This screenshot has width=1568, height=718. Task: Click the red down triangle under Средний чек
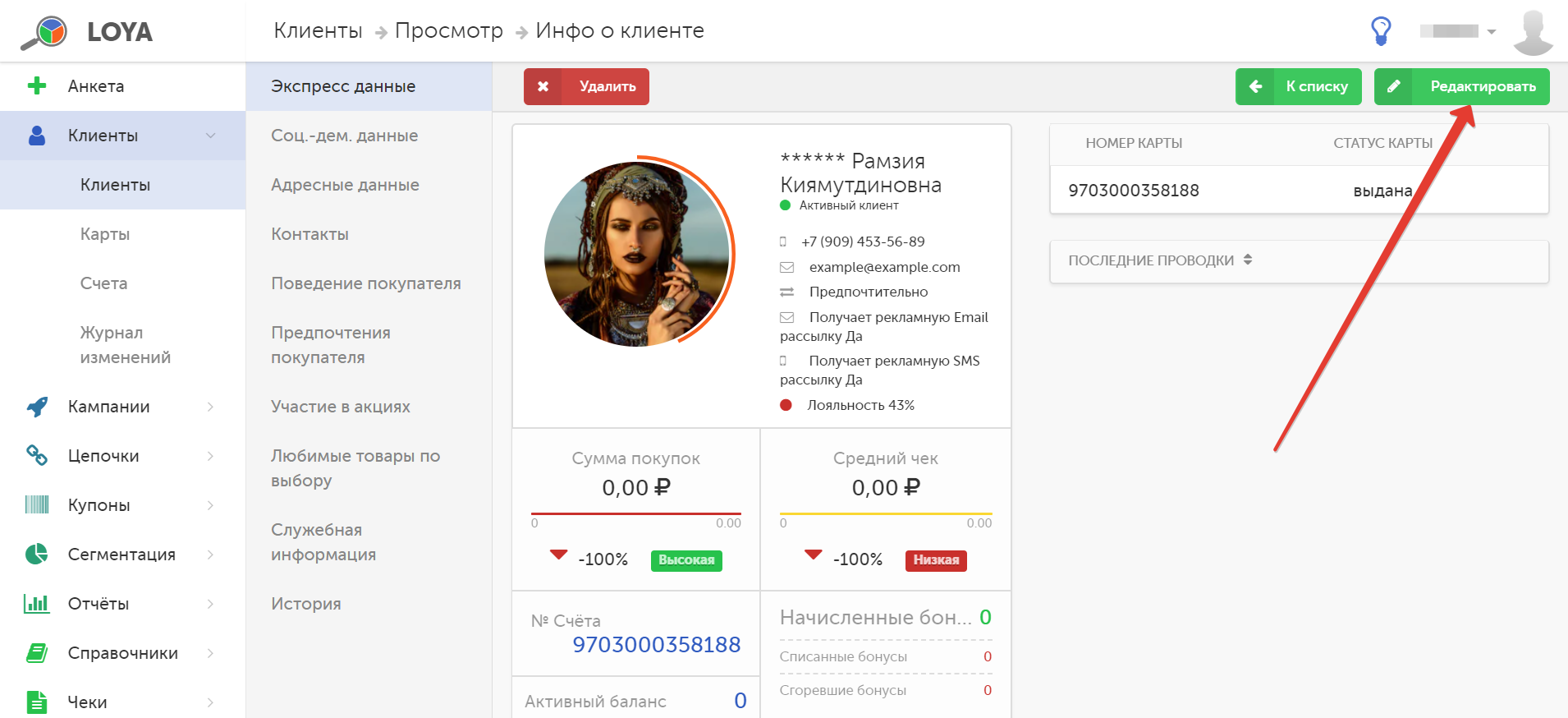813,555
